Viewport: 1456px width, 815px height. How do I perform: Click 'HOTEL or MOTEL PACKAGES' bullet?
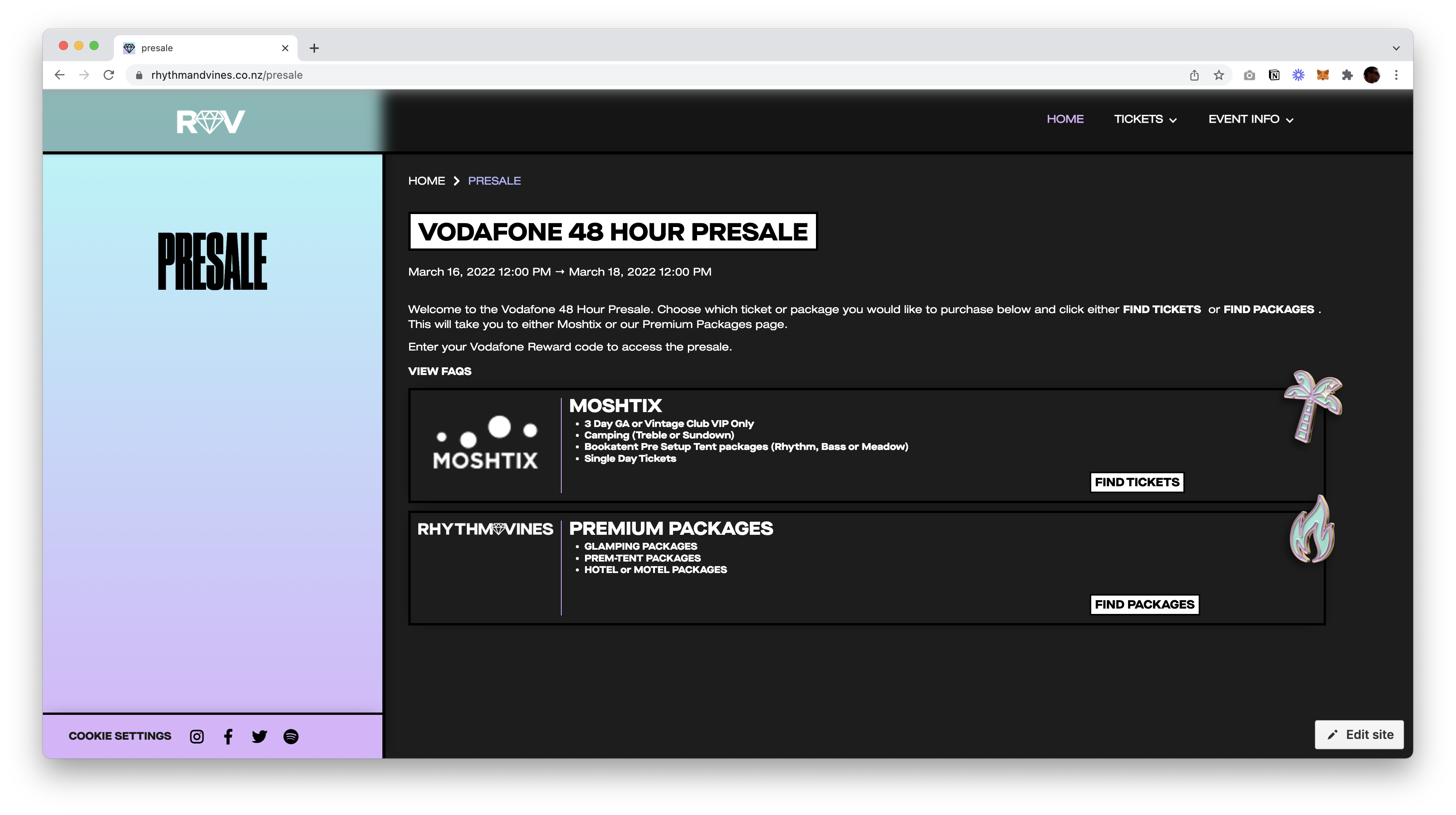click(x=656, y=570)
